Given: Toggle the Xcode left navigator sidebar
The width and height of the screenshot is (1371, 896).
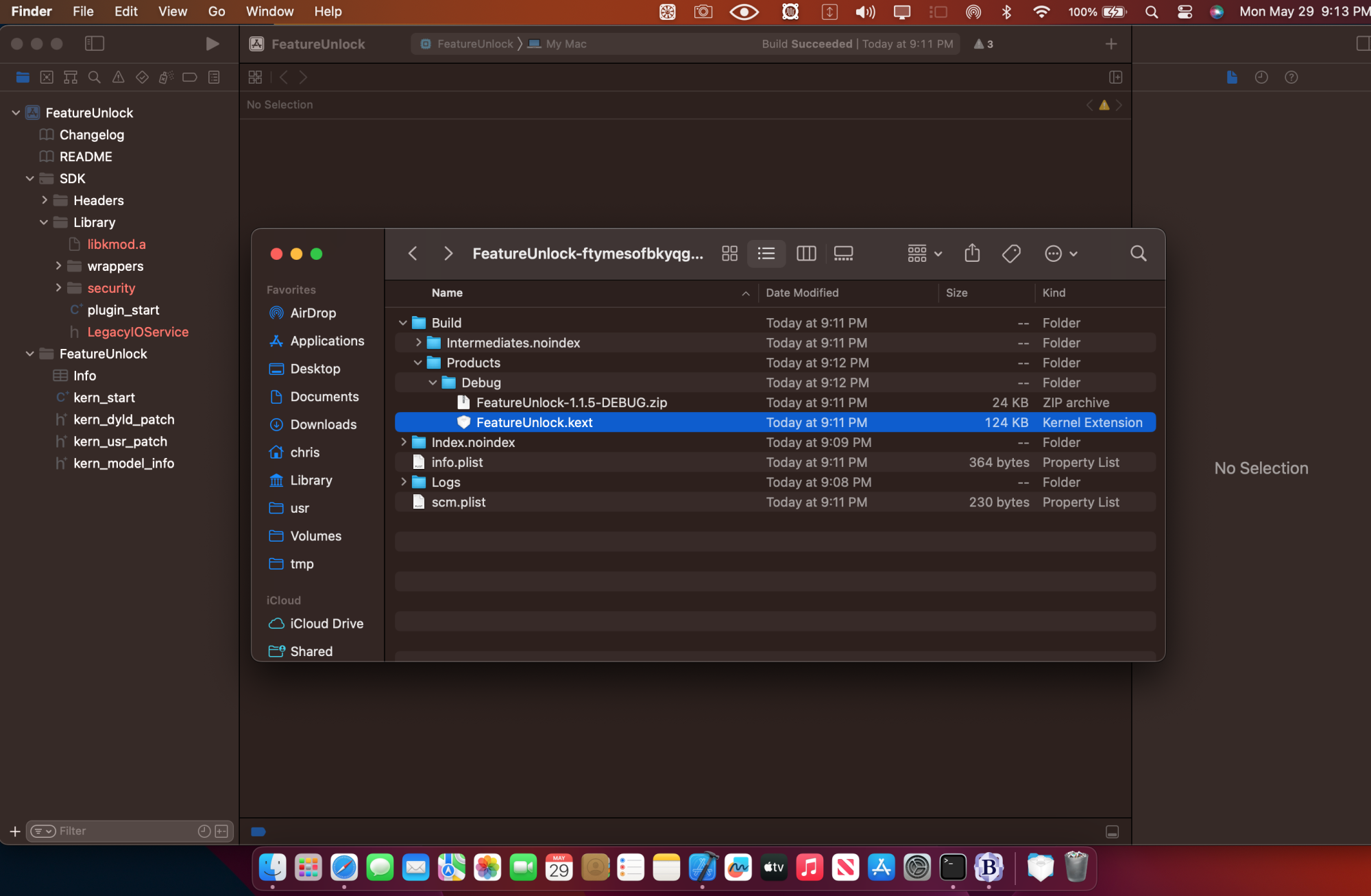Looking at the screenshot, I should point(95,44).
